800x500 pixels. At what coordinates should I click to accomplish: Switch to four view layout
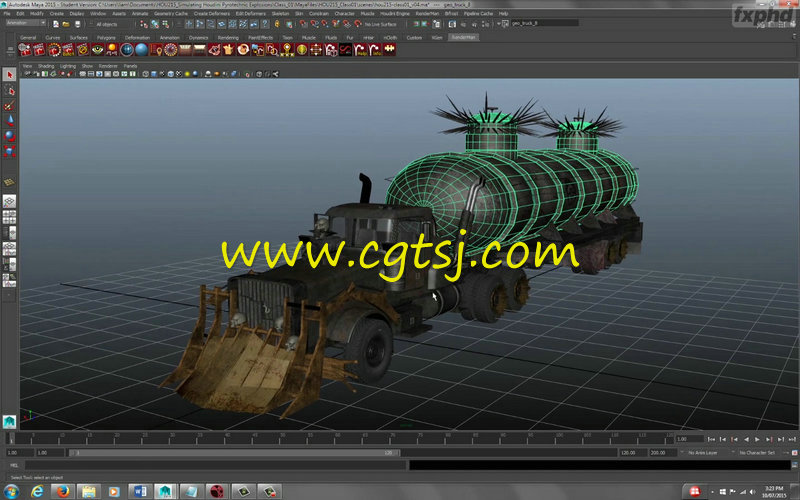(9, 217)
